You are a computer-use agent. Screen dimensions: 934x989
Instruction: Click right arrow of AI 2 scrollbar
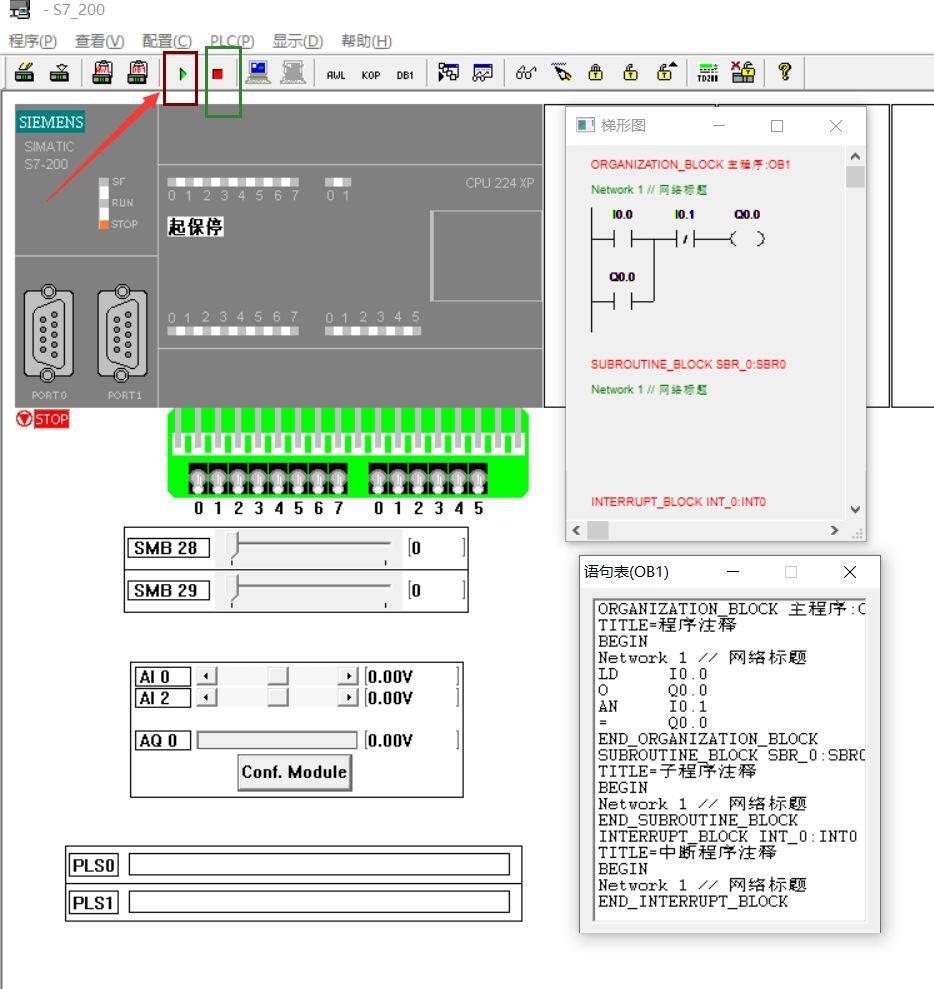tap(348, 698)
